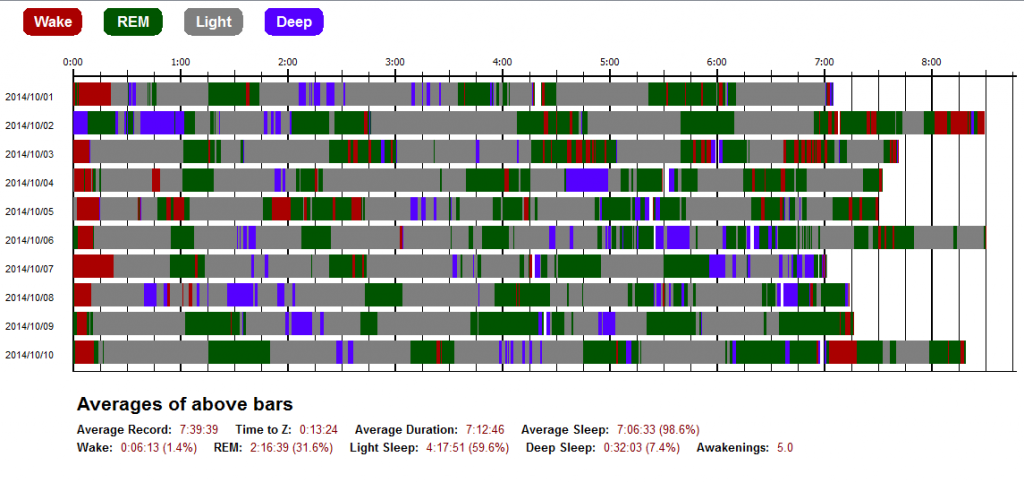Click the purple Deep legend button
1024x482 pixels.
[294, 22]
